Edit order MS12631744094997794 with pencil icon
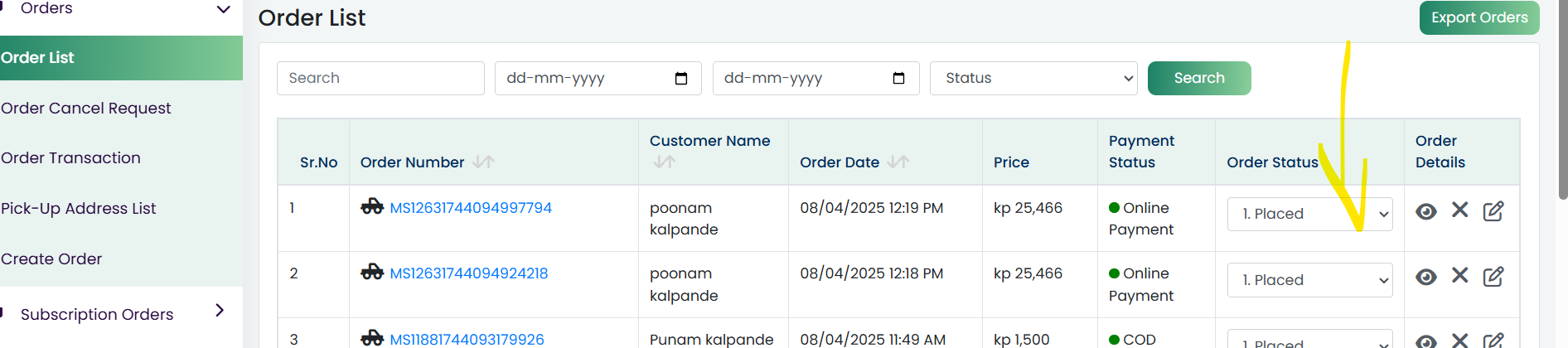The image size is (1568, 348). point(1493,211)
